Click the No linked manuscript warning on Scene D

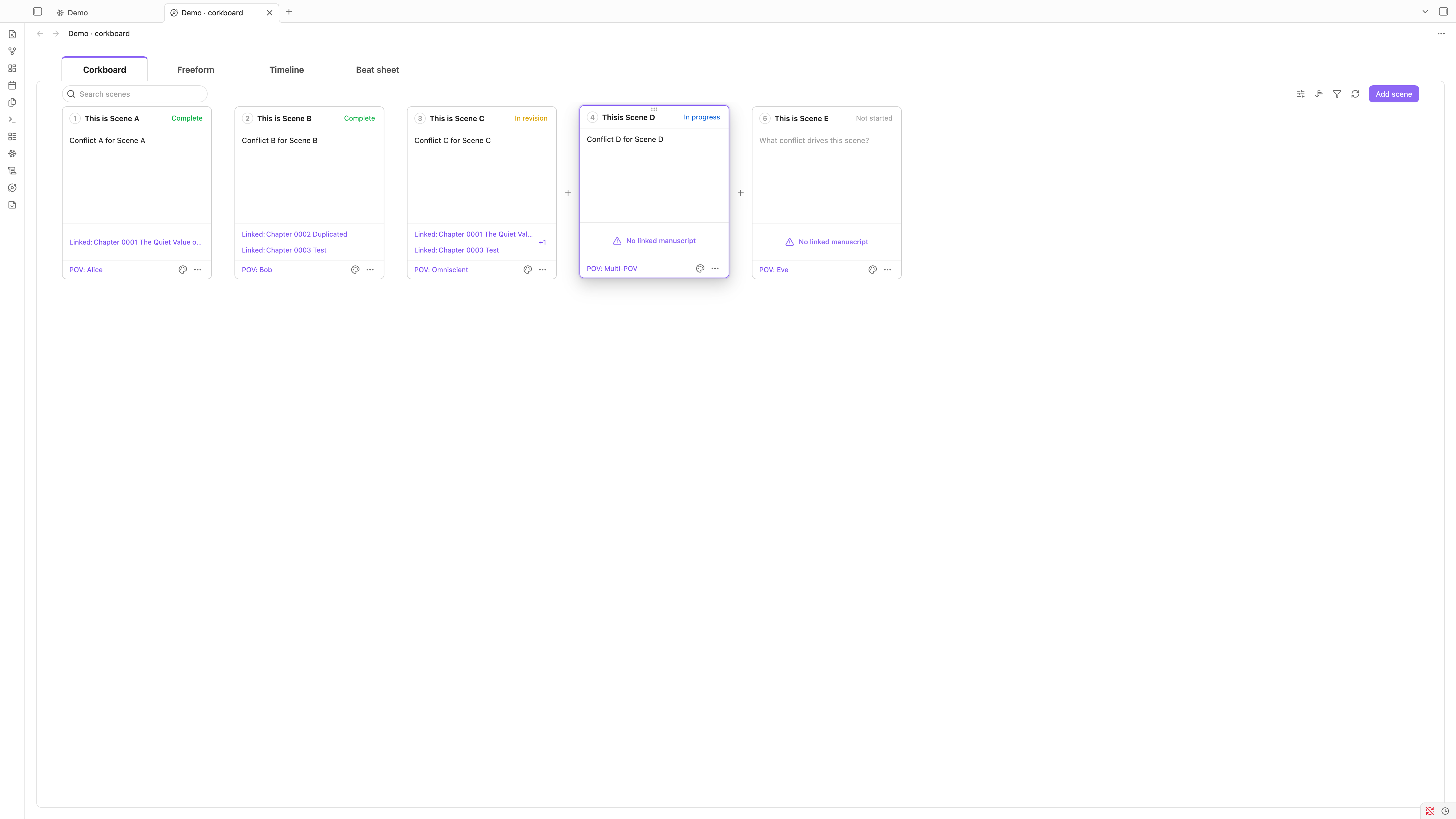pos(654,241)
